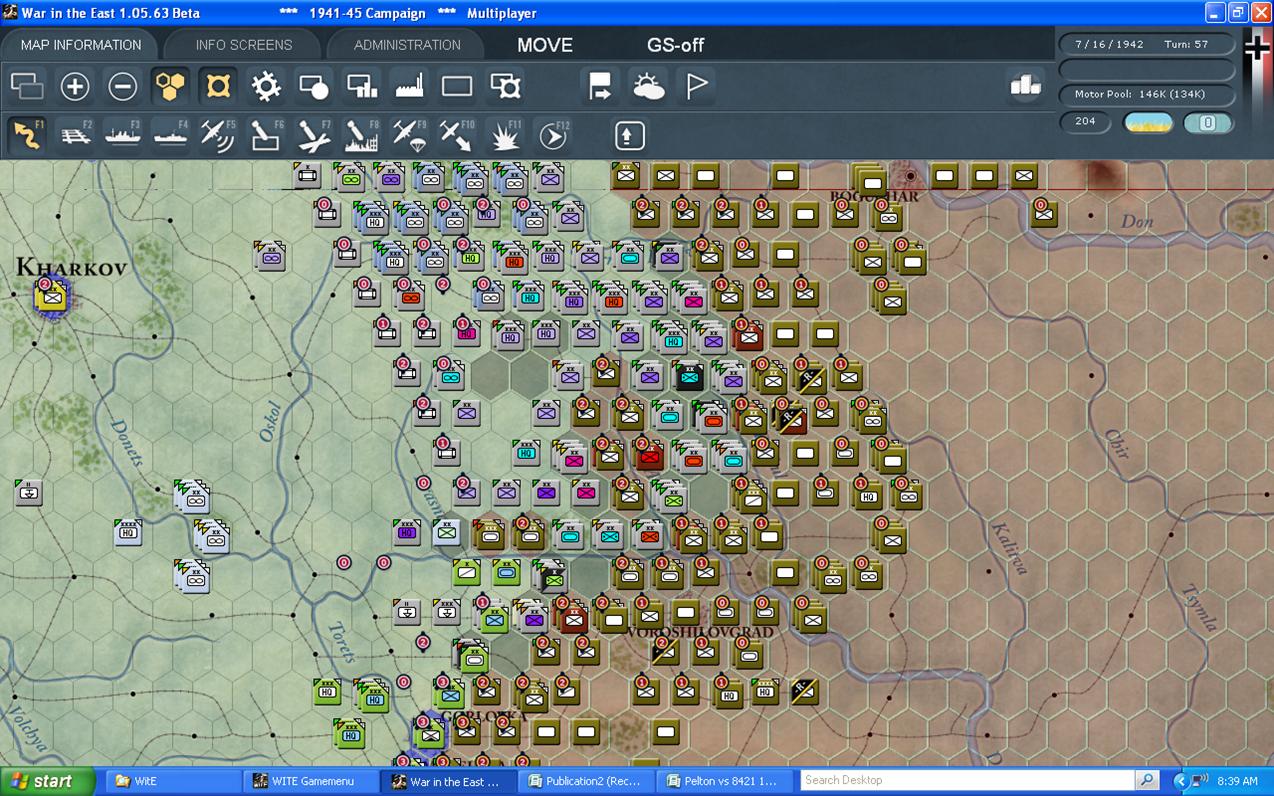1274x796 pixels.
Task: Toggle the highlighted square-ring map overlay icon
Action: click(218, 86)
